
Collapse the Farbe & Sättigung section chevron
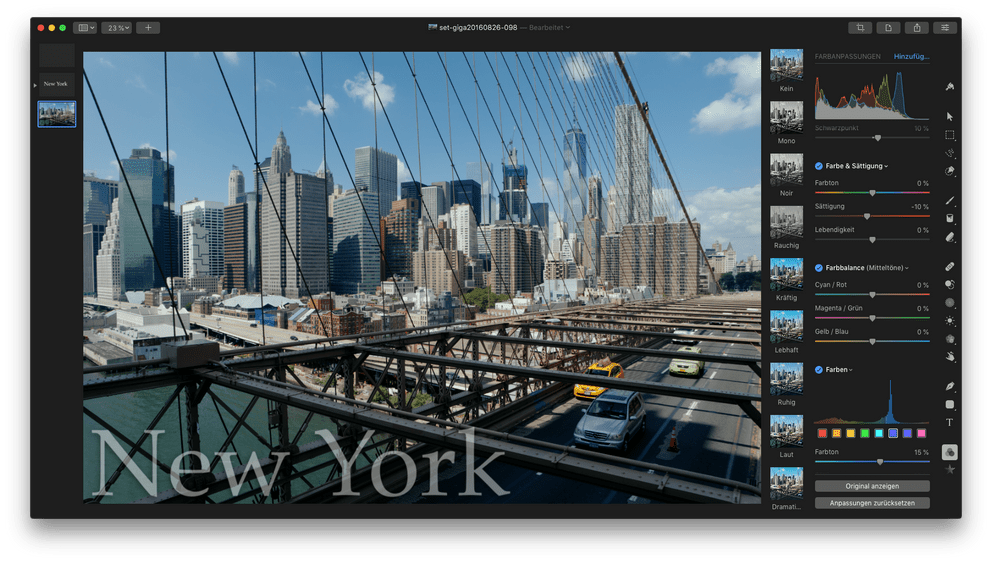886,166
